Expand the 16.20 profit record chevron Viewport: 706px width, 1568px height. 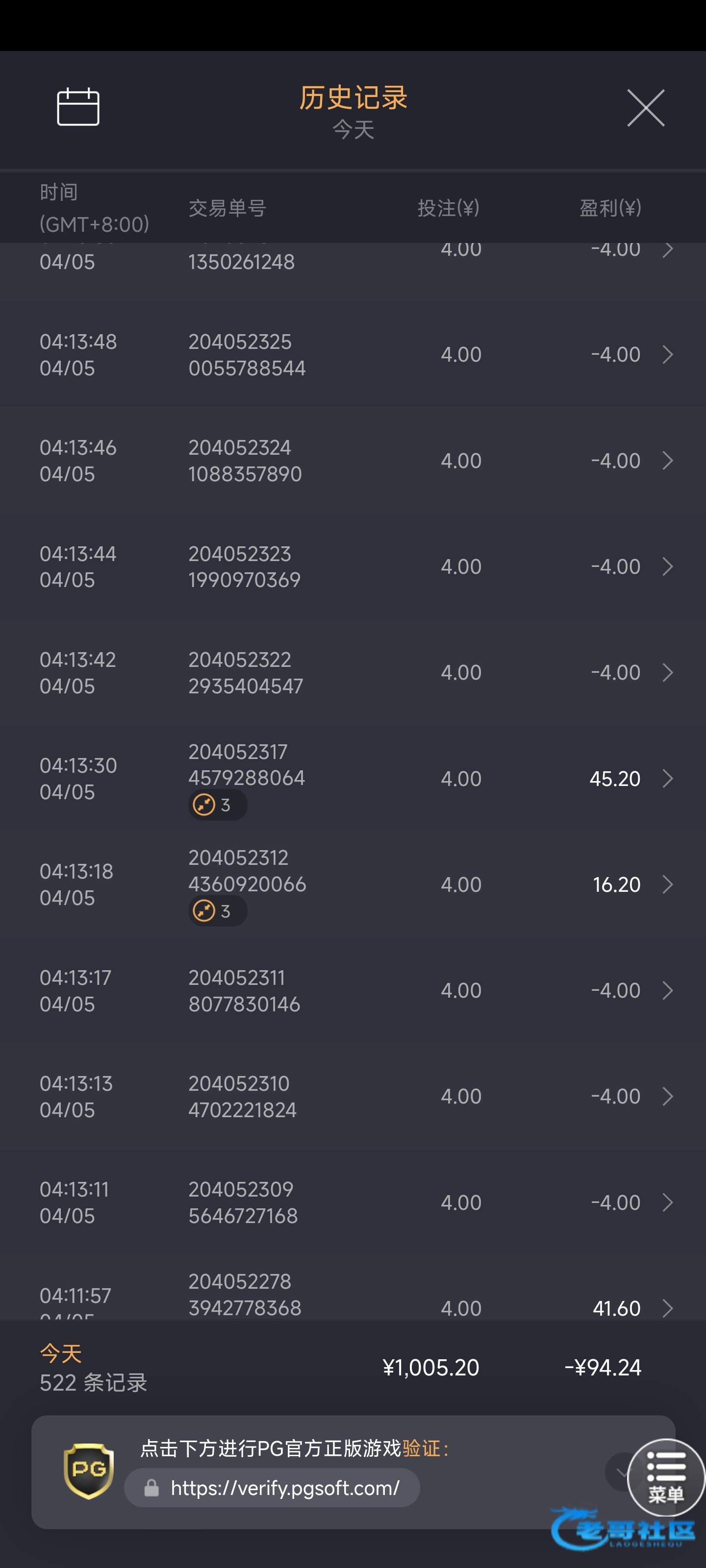668,884
